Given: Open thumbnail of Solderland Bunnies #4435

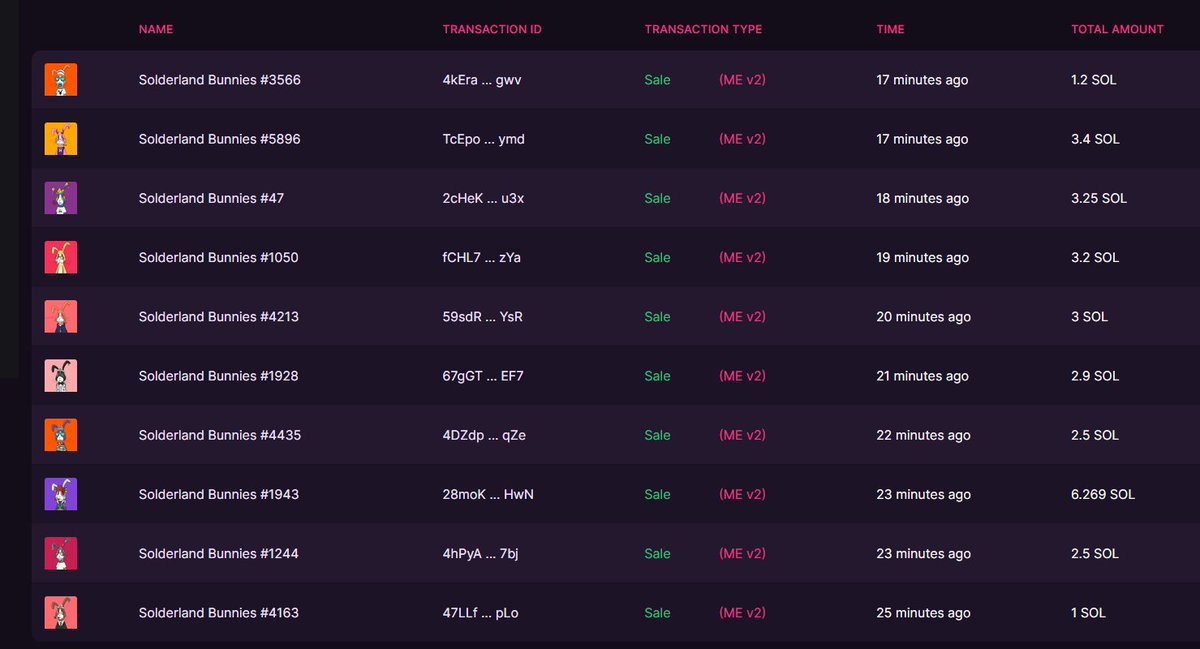Looking at the screenshot, I should pyautogui.click(x=61, y=435).
